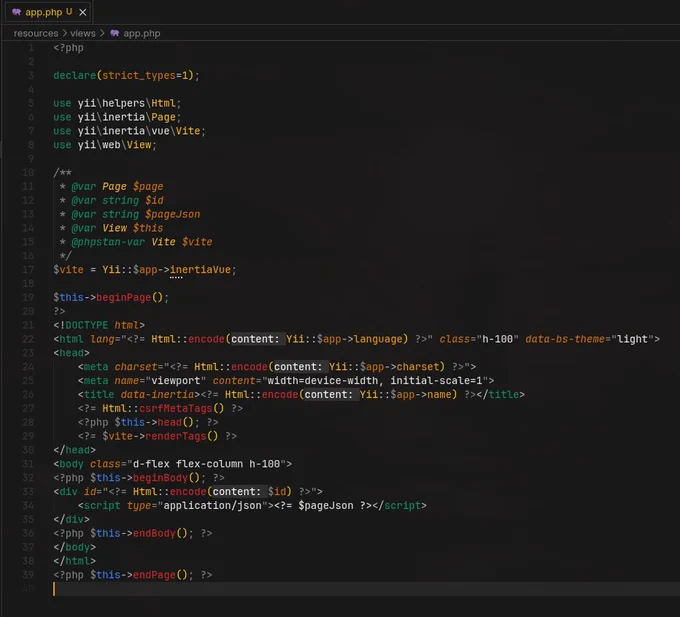
Task: Close the app.php tab
Action: [x=82, y=12]
